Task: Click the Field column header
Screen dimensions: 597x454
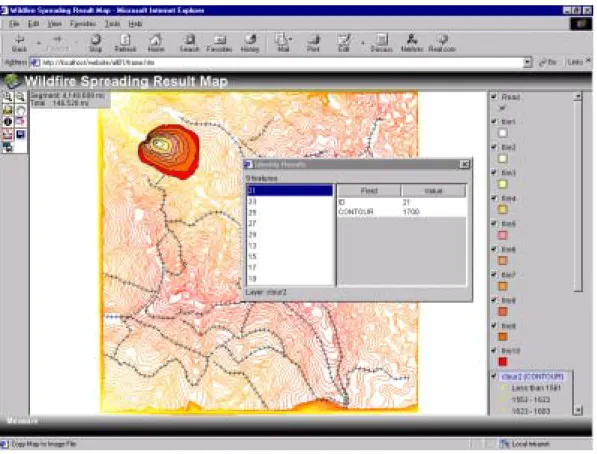Action: click(x=369, y=190)
